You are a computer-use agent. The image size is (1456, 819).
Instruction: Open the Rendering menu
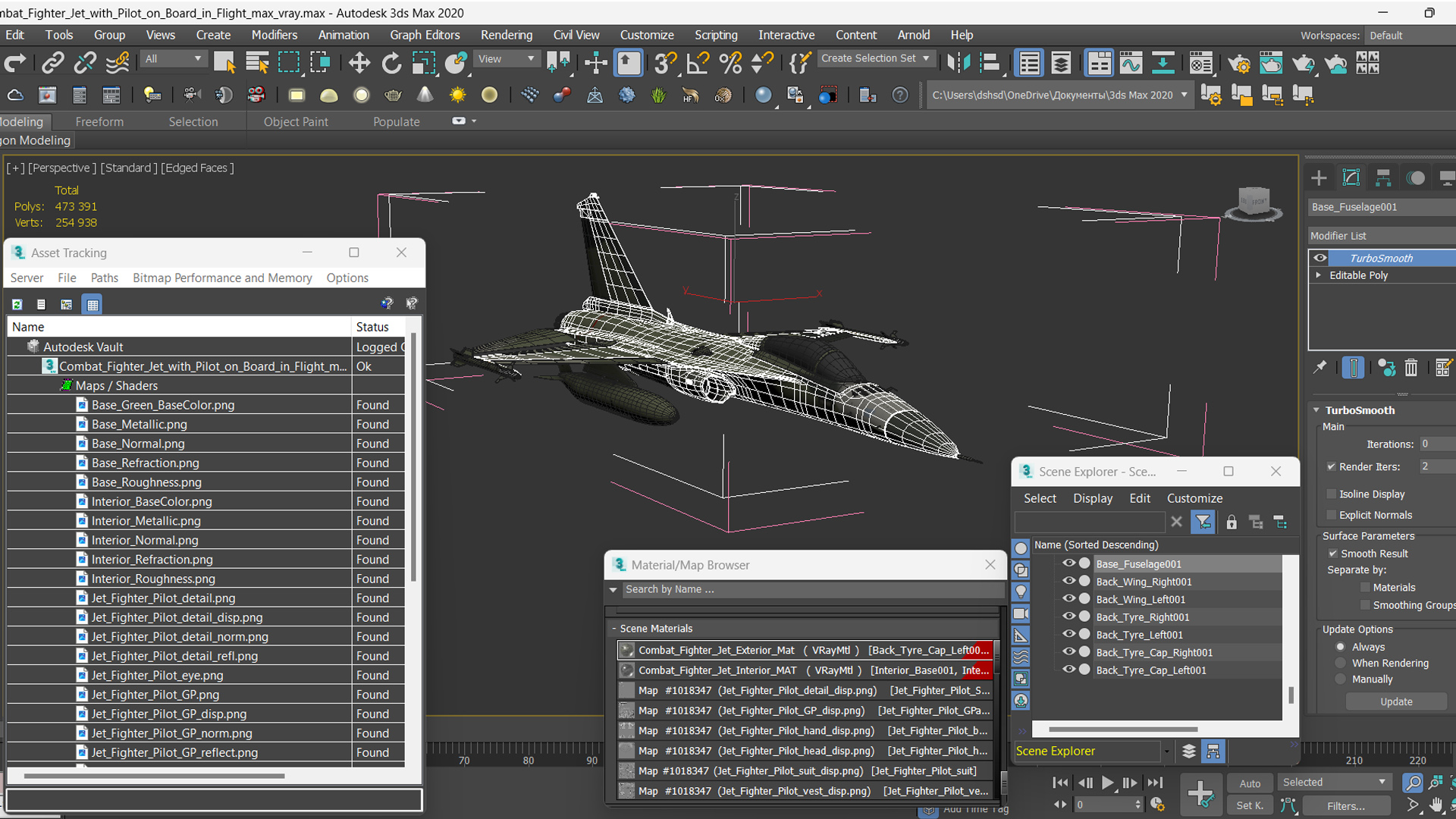click(x=507, y=35)
